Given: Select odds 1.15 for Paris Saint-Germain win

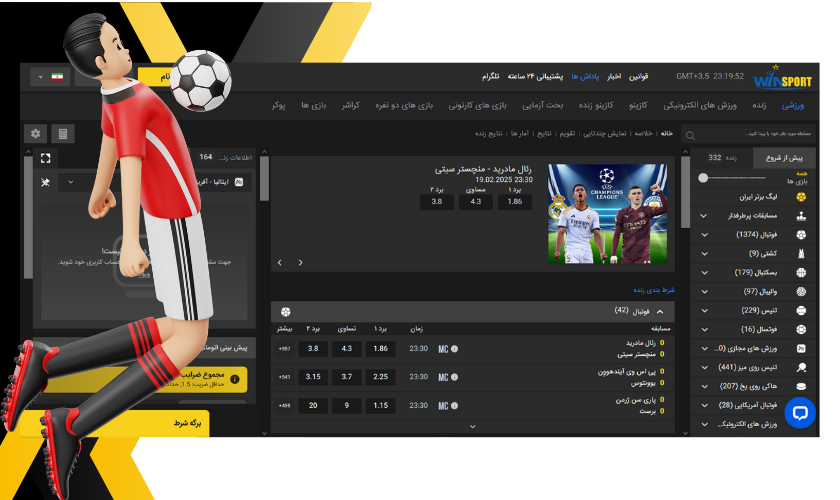Looking at the screenshot, I should point(380,406).
